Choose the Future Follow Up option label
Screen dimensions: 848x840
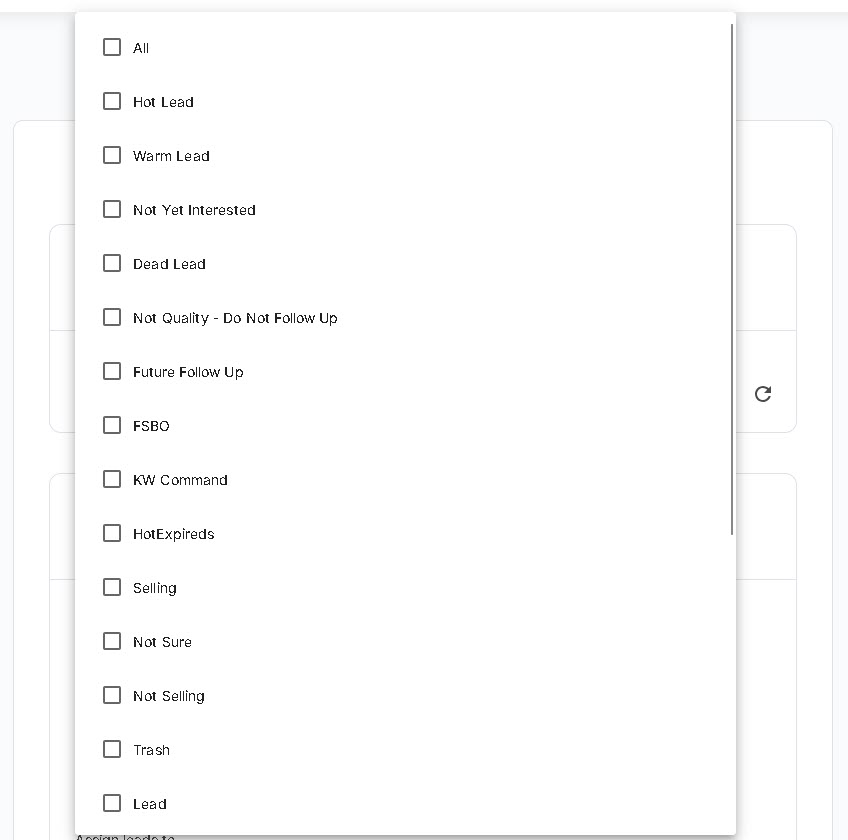188,372
